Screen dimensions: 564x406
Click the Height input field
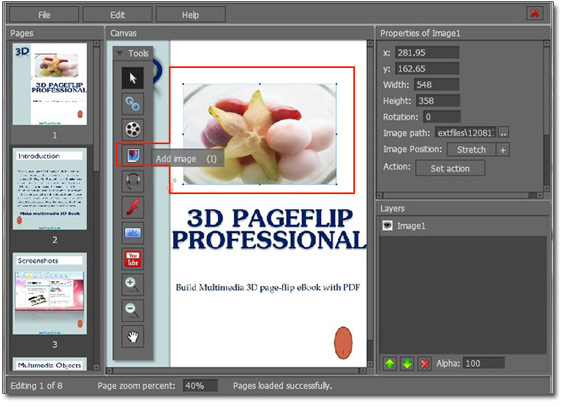click(438, 101)
